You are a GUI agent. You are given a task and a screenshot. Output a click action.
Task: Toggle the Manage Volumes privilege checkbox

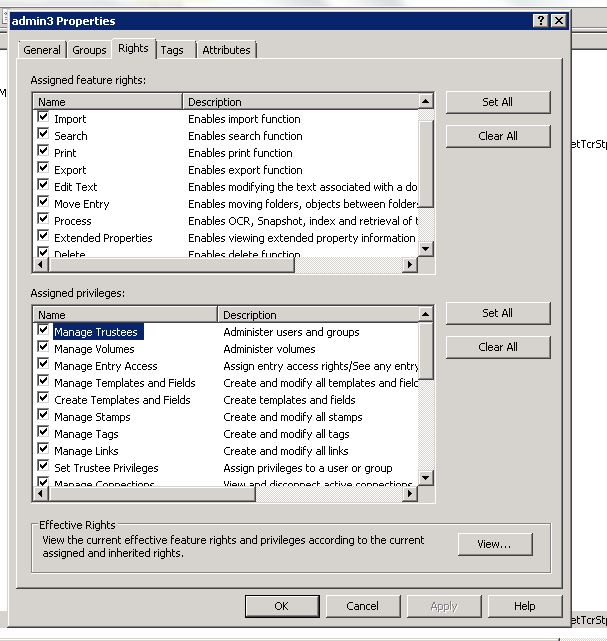pos(43,348)
